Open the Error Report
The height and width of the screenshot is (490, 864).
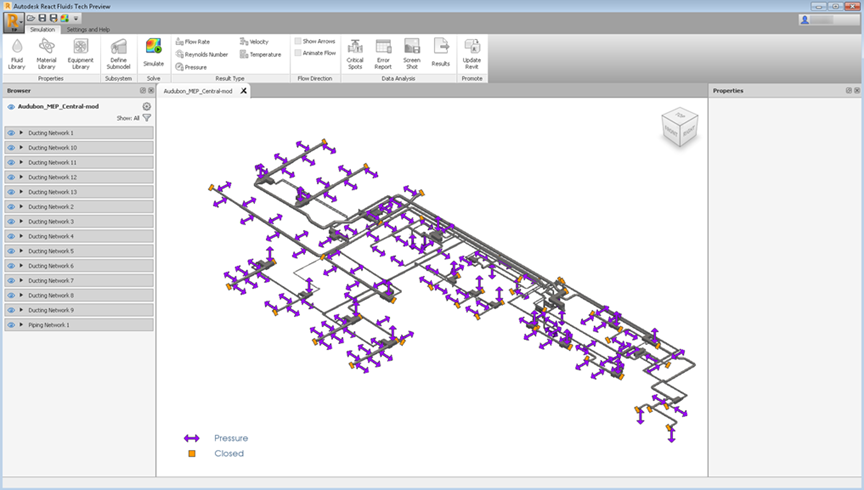[x=383, y=54]
